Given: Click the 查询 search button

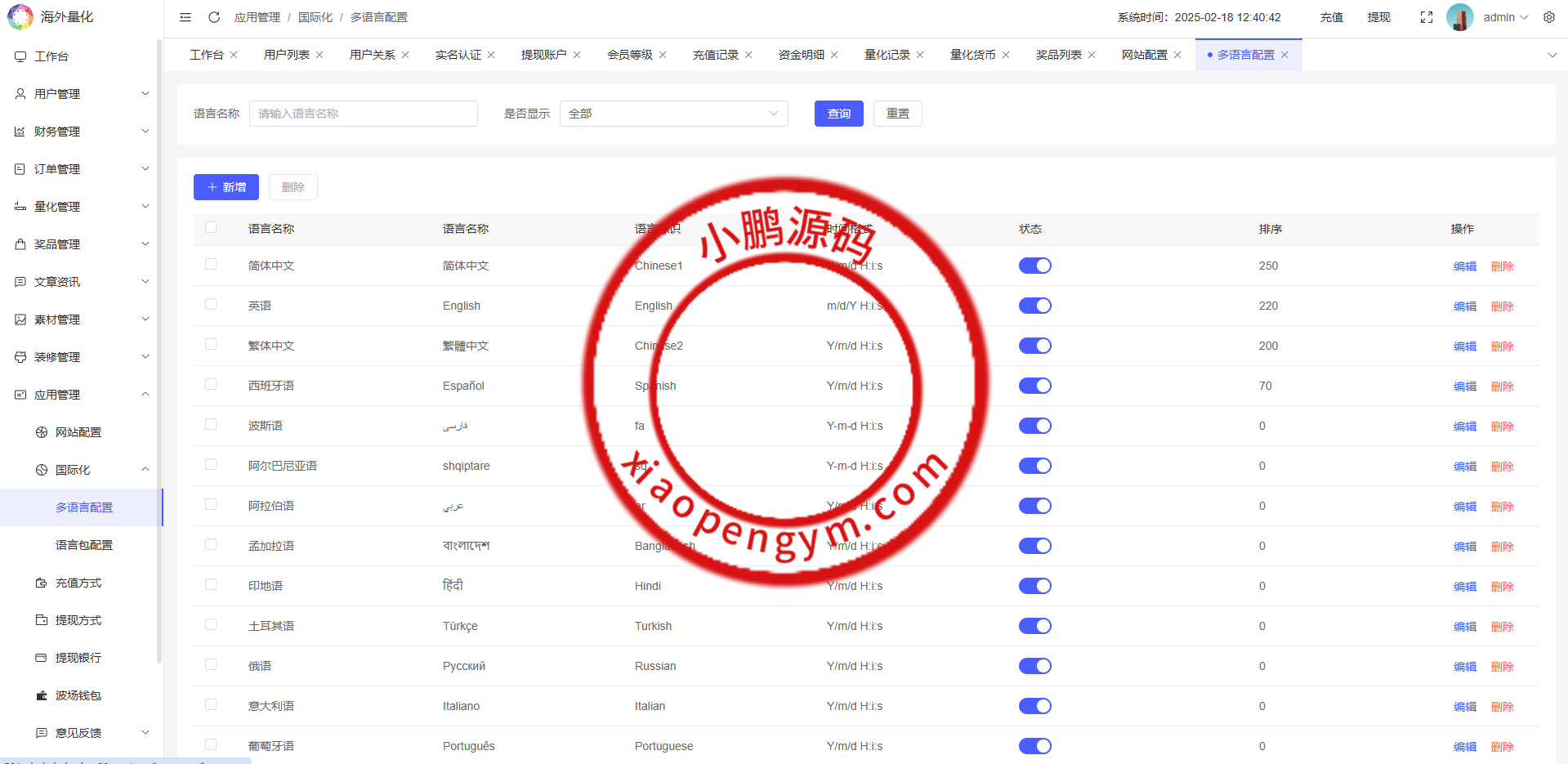Looking at the screenshot, I should pyautogui.click(x=838, y=114).
